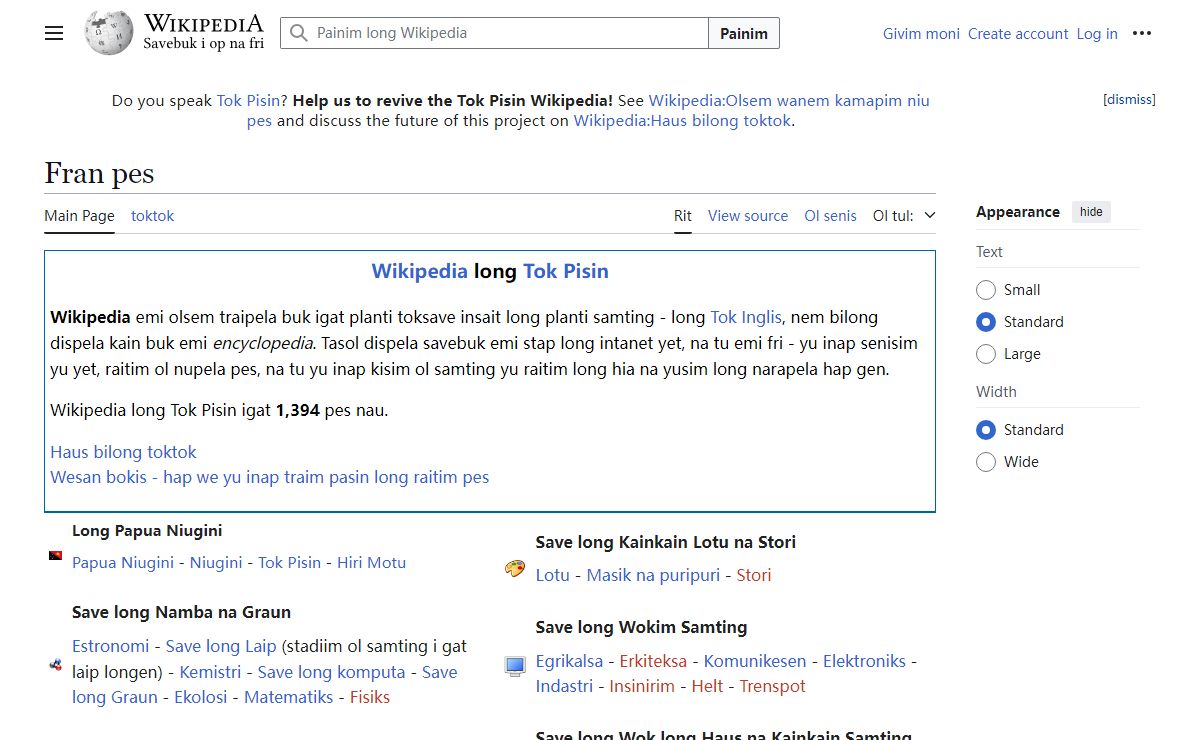Dismiss the site notice banner
The image size is (1200, 740).
point(1129,99)
